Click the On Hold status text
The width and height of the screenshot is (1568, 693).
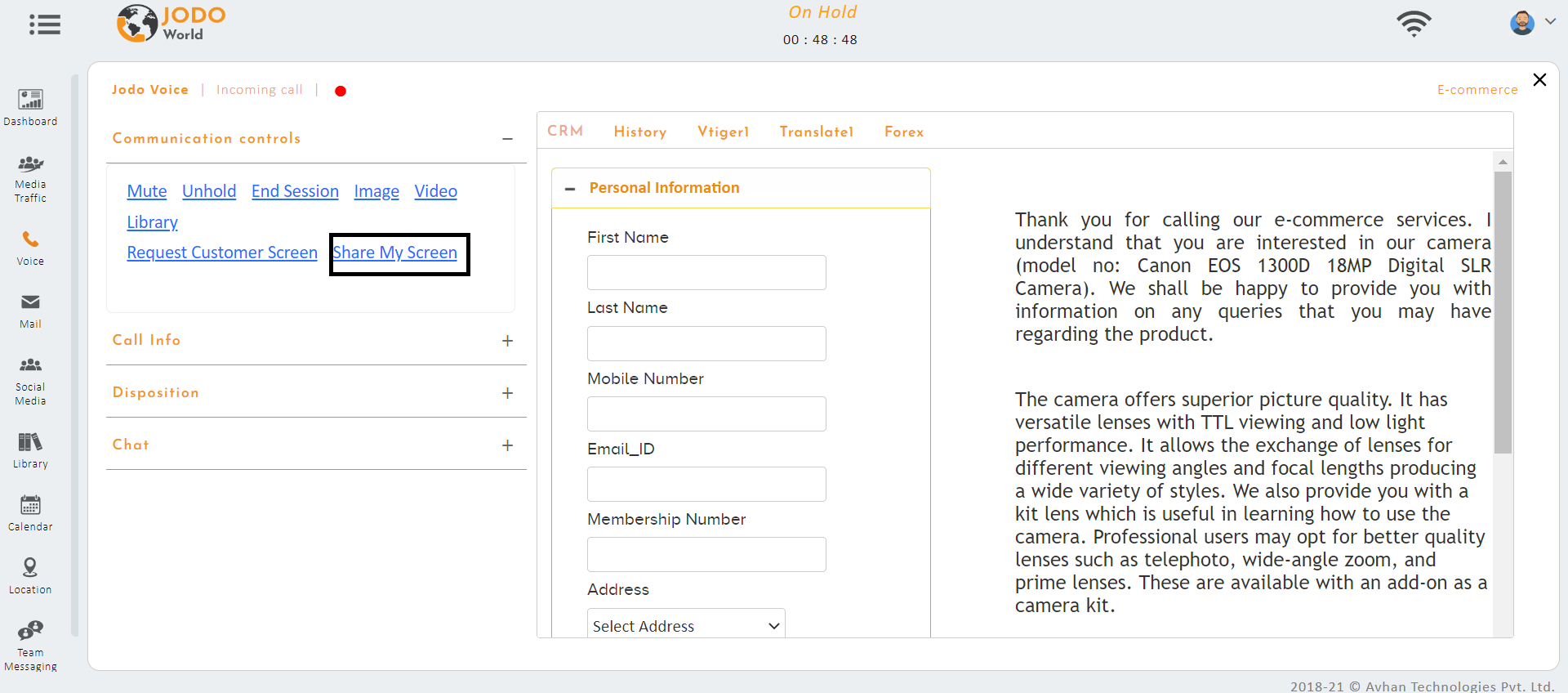click(822, 12)
